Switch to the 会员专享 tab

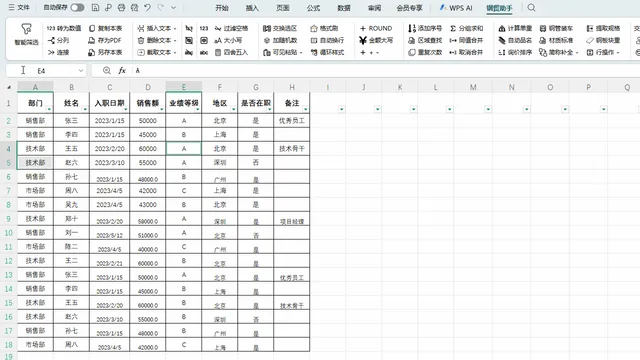pyautogui.click(x=409, y=8)
